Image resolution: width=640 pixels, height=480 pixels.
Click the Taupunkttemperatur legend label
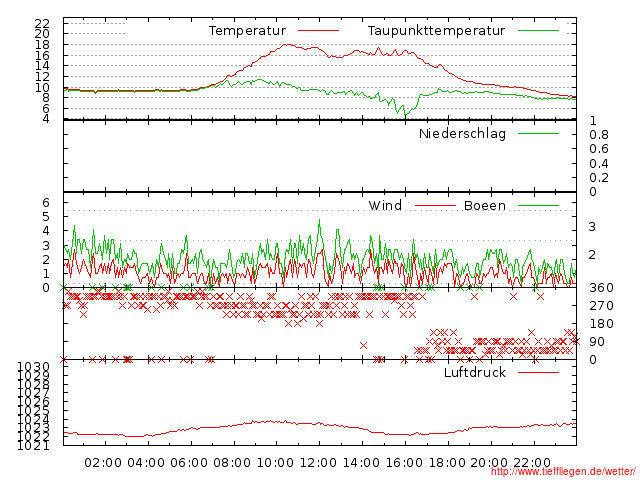click(436, 31)
